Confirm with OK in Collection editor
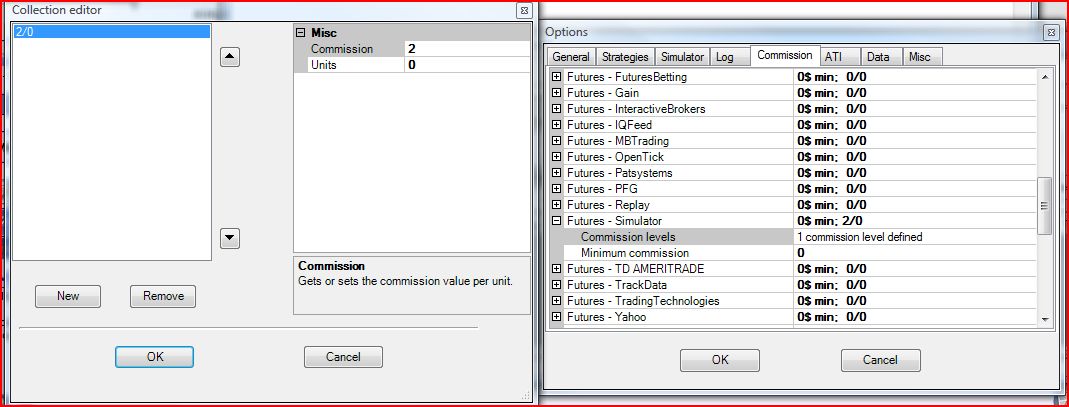The height and width of the screenshot is (407, 1069). point(154,357)
